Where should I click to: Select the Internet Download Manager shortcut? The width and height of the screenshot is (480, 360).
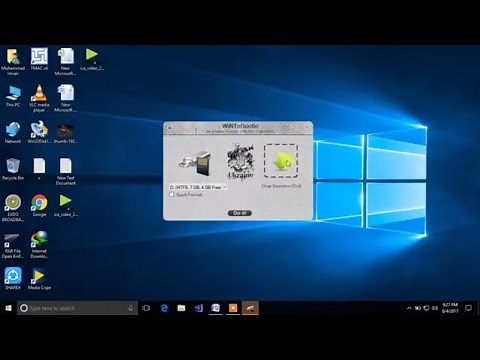coord(39,245)
